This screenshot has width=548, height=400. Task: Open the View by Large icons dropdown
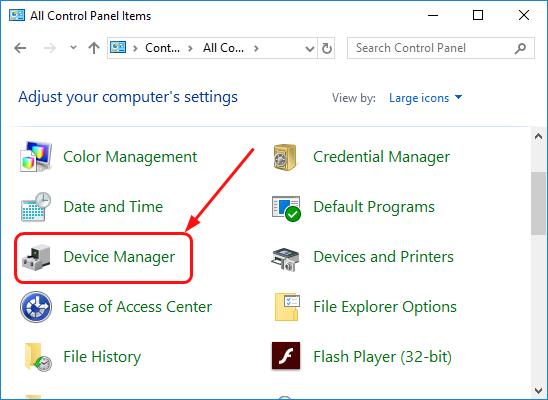(425, 98)
